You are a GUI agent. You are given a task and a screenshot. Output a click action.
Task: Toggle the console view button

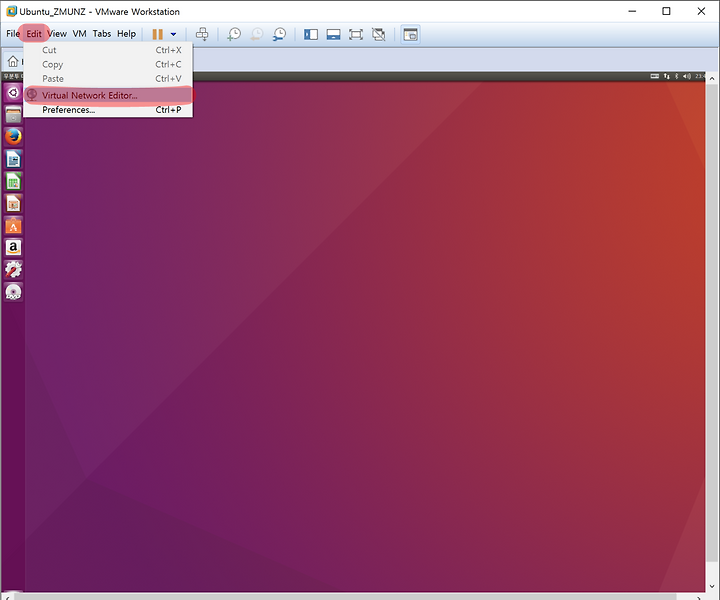pyautogui.click(x=411, y=34)
